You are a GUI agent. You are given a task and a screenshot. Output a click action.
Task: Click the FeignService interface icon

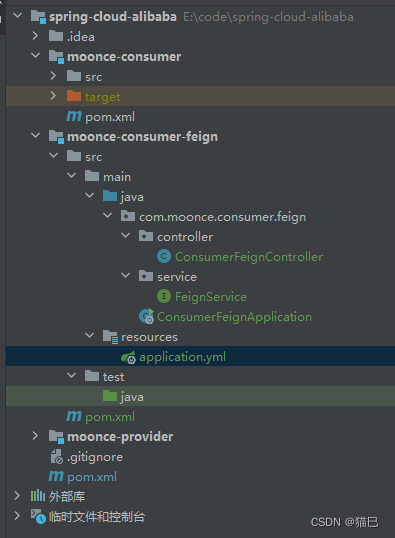164,296
